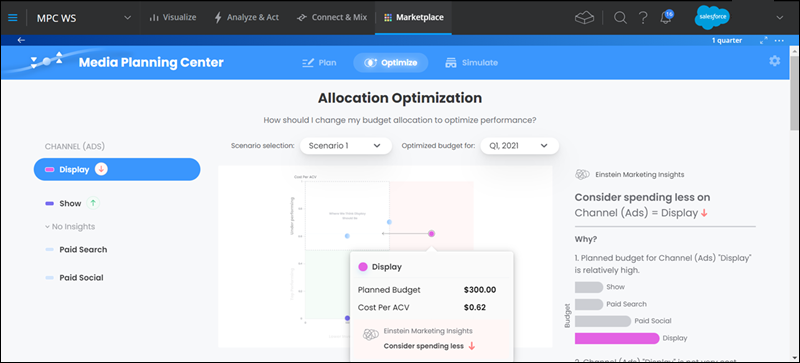Click the 1 quarter period label
The width and height of the screenshot is (800, 363).
[x=727, y=40]
